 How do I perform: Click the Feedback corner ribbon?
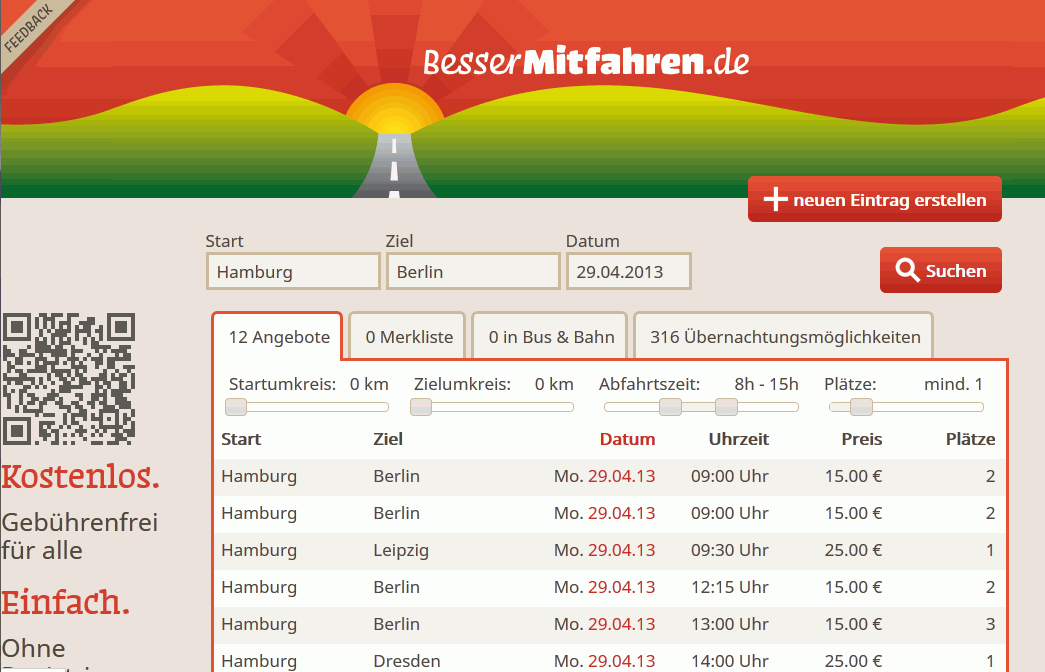(30, 28)
